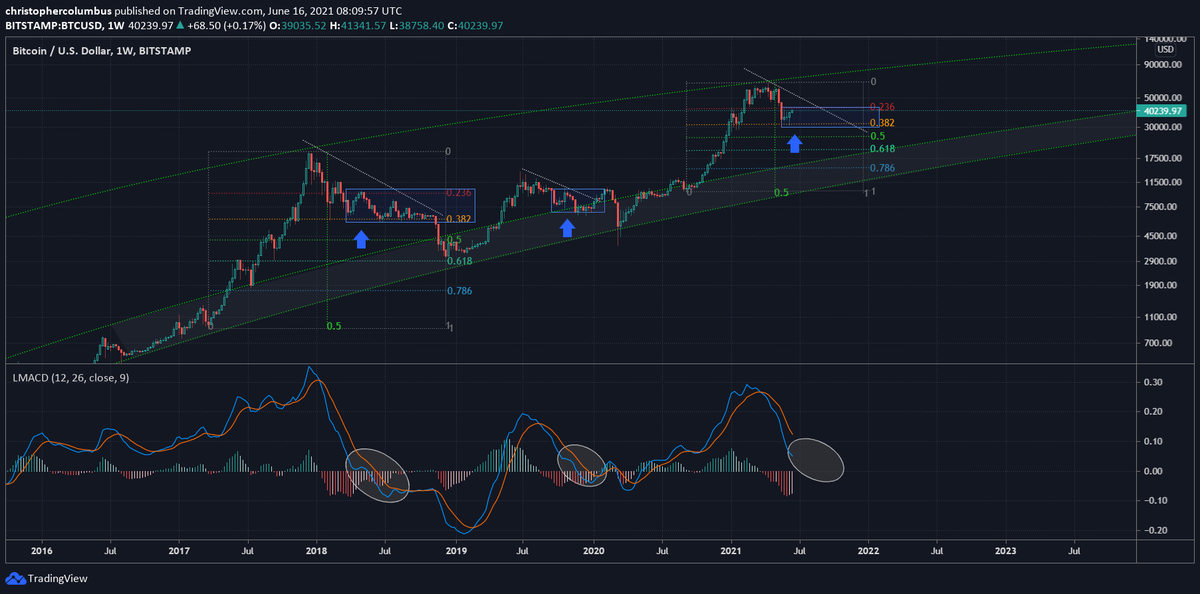This screenshot has height=594, width=1200.
Task: Click the 0.10 LMACD scale value
Action: 1155,441
